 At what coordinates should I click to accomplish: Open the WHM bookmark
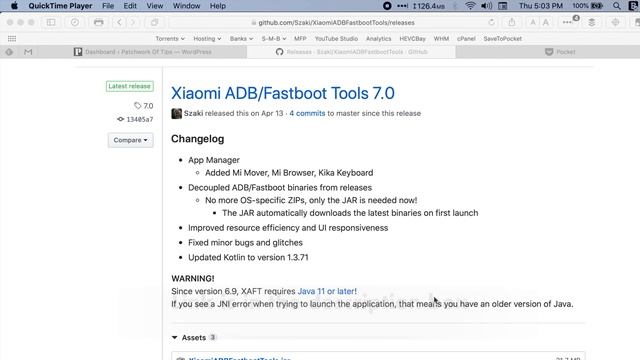pyautogui.click(x=441, y=39)
